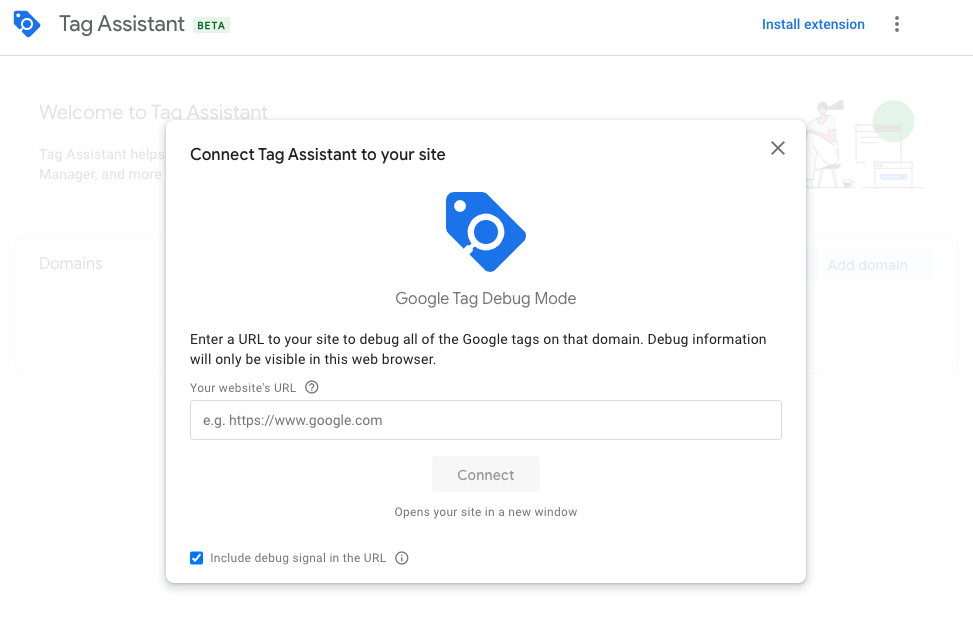Viewport: 973px width, 620px height.
Task: Click the Domains heading in background
Action: pyautogui.click(x=71, y=263)
